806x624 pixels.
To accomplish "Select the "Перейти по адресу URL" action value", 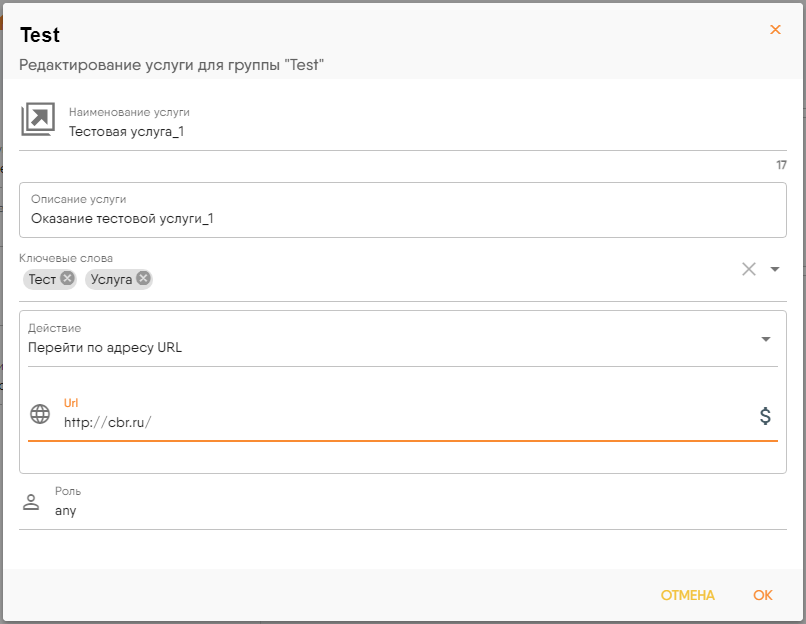I will click(x=105, y=348).
